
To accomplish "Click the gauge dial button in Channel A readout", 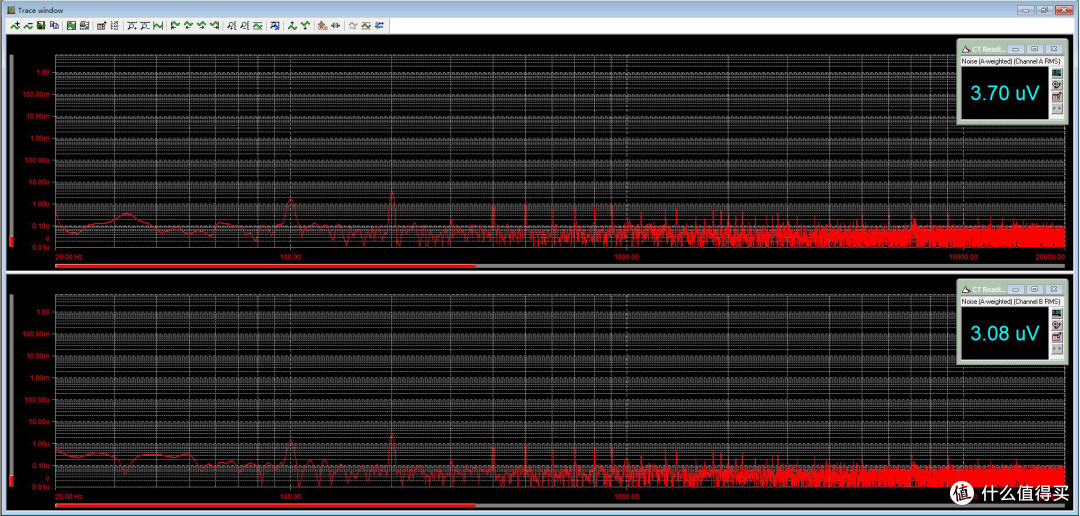I will click(1057, 84).
